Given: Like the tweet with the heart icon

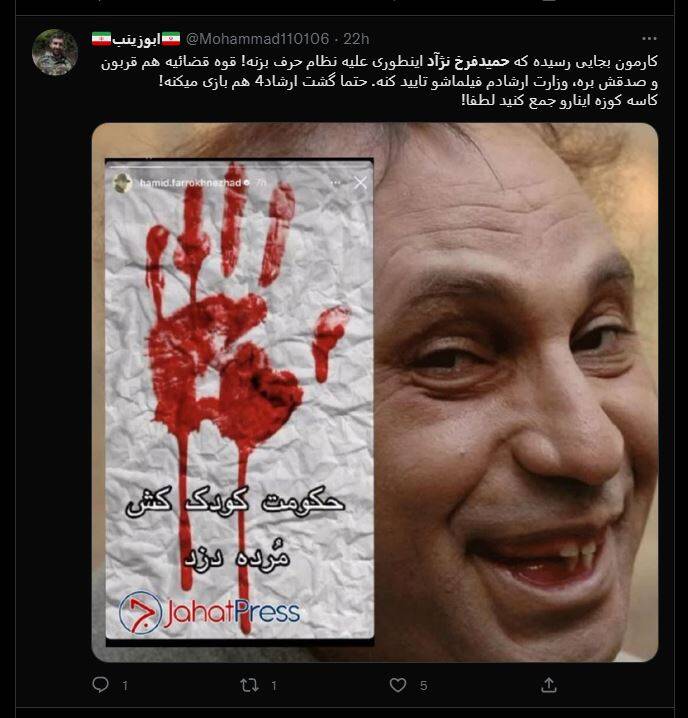Looking at the screenshot, I should [398, 685].
